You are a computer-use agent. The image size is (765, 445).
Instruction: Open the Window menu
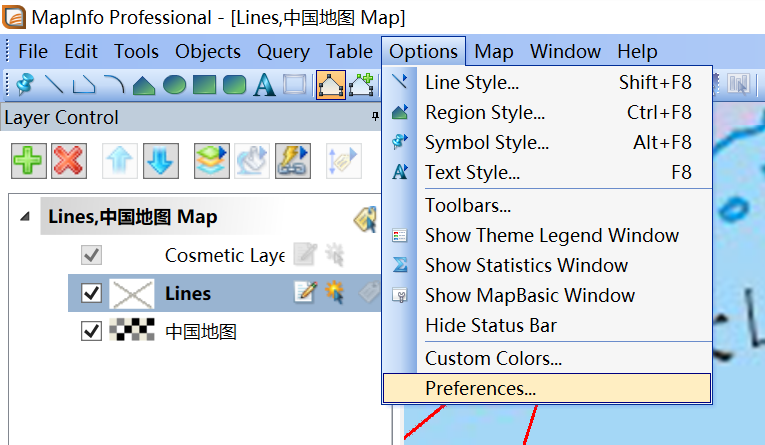[x=565, y=51]
